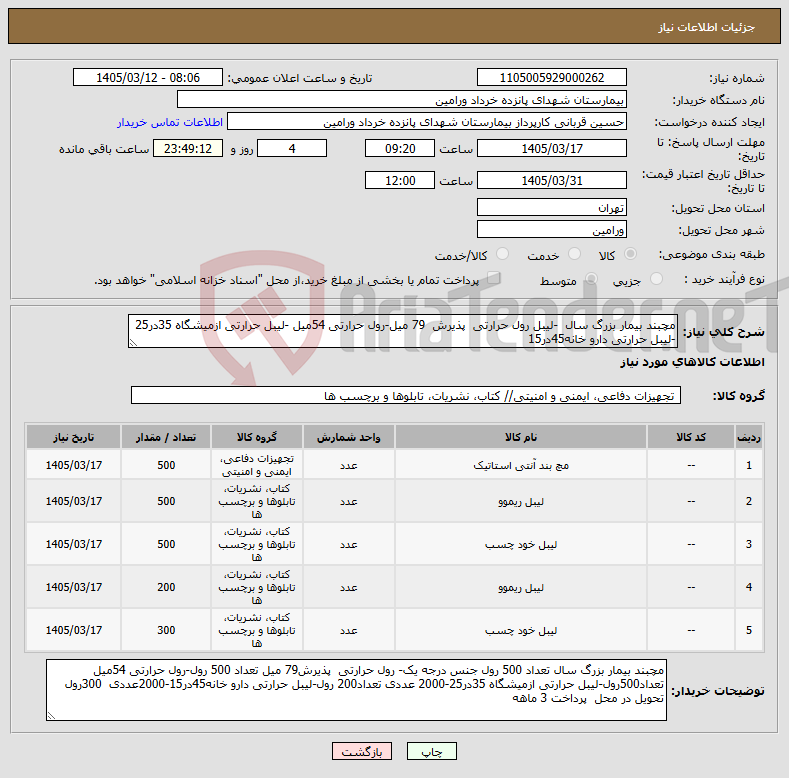Click category تجهیزات دفاعی، ایمنی و امنیتی cell

257,465
